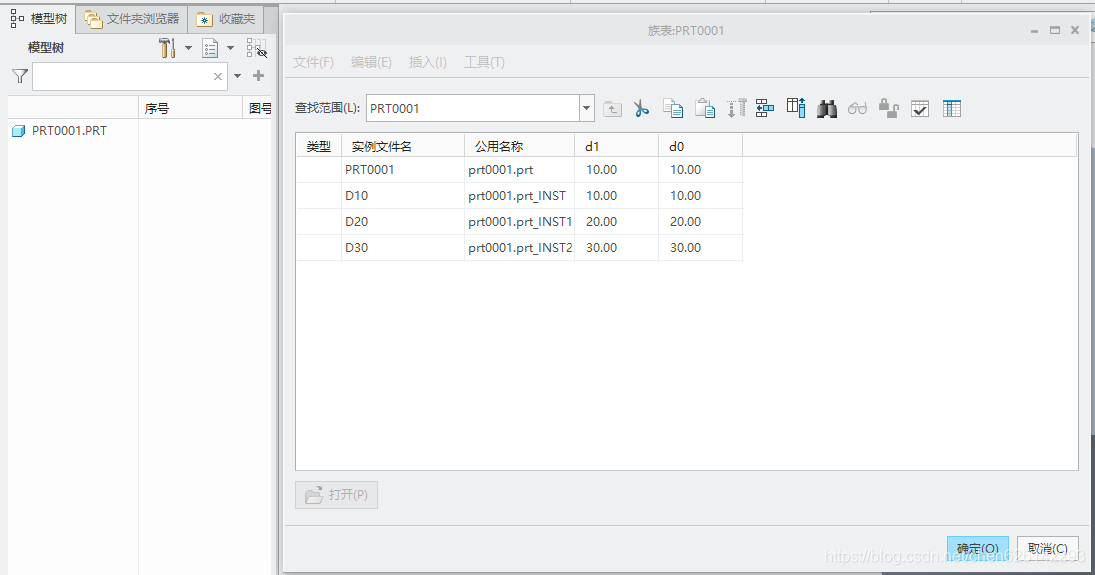The width and height of the screenshot is (1095, 575).
Task: Click the verify instances checkmark icon
Action: point(920,109)
